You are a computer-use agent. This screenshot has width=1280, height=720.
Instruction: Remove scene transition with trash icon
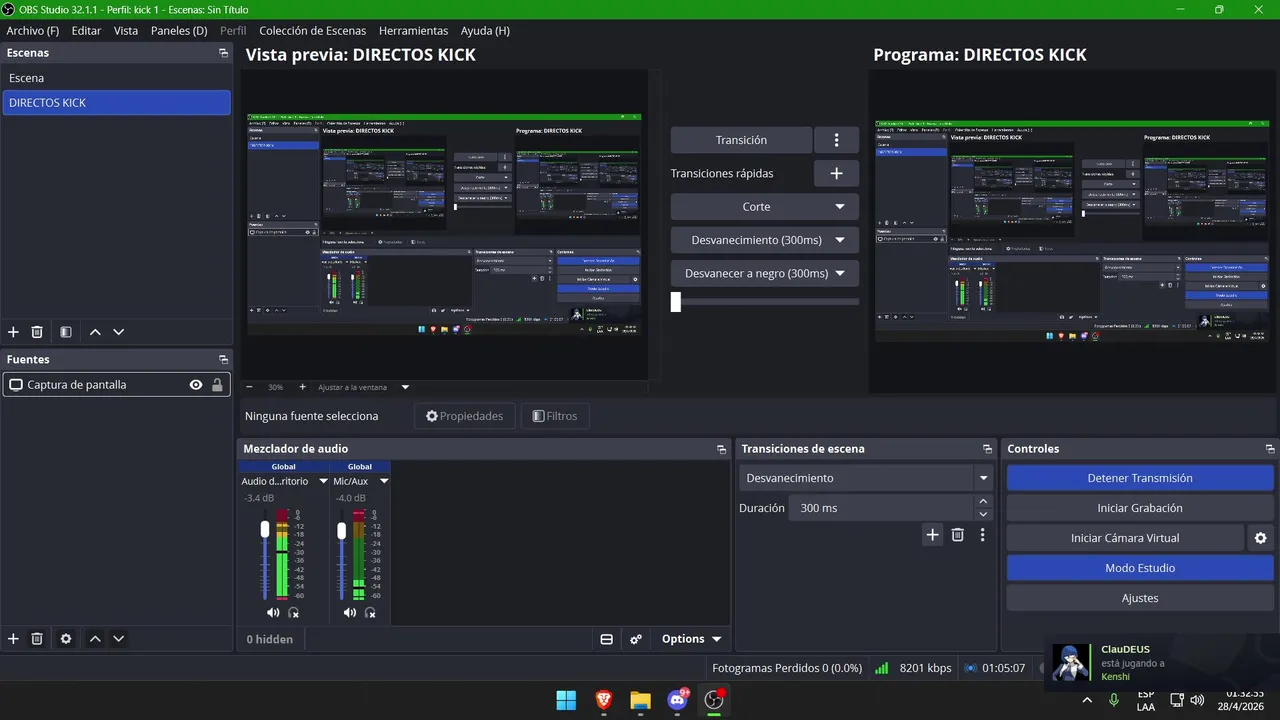(x=957, y=535)
